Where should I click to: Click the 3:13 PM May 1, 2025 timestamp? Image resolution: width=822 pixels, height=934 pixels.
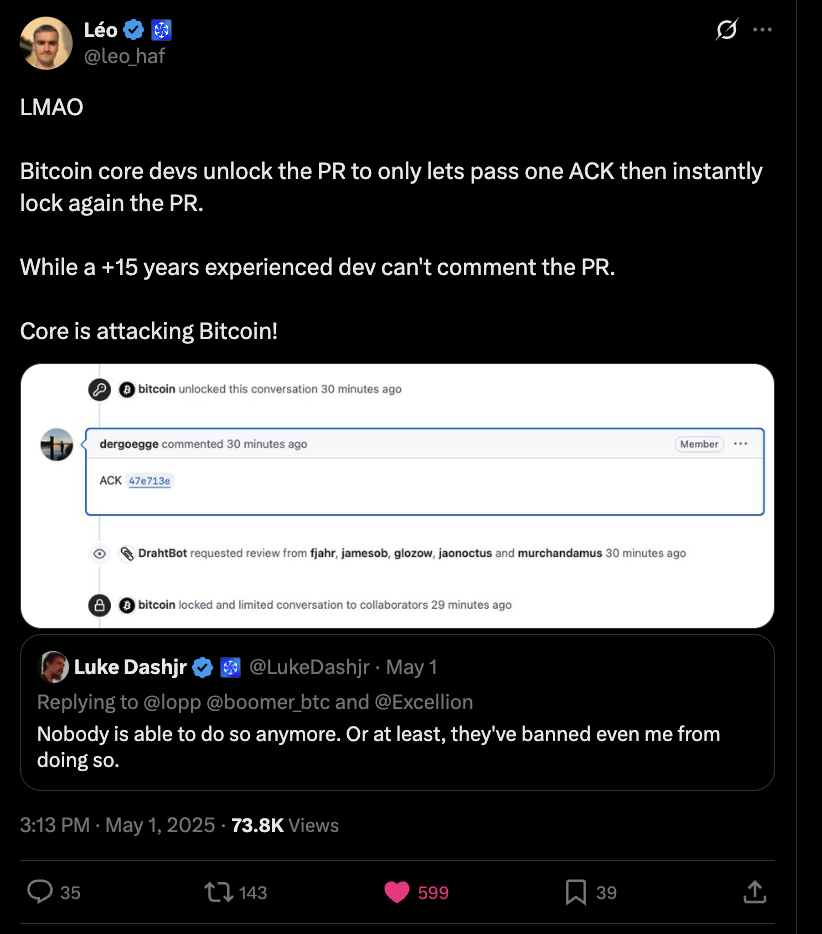click(x=117, y=825)
